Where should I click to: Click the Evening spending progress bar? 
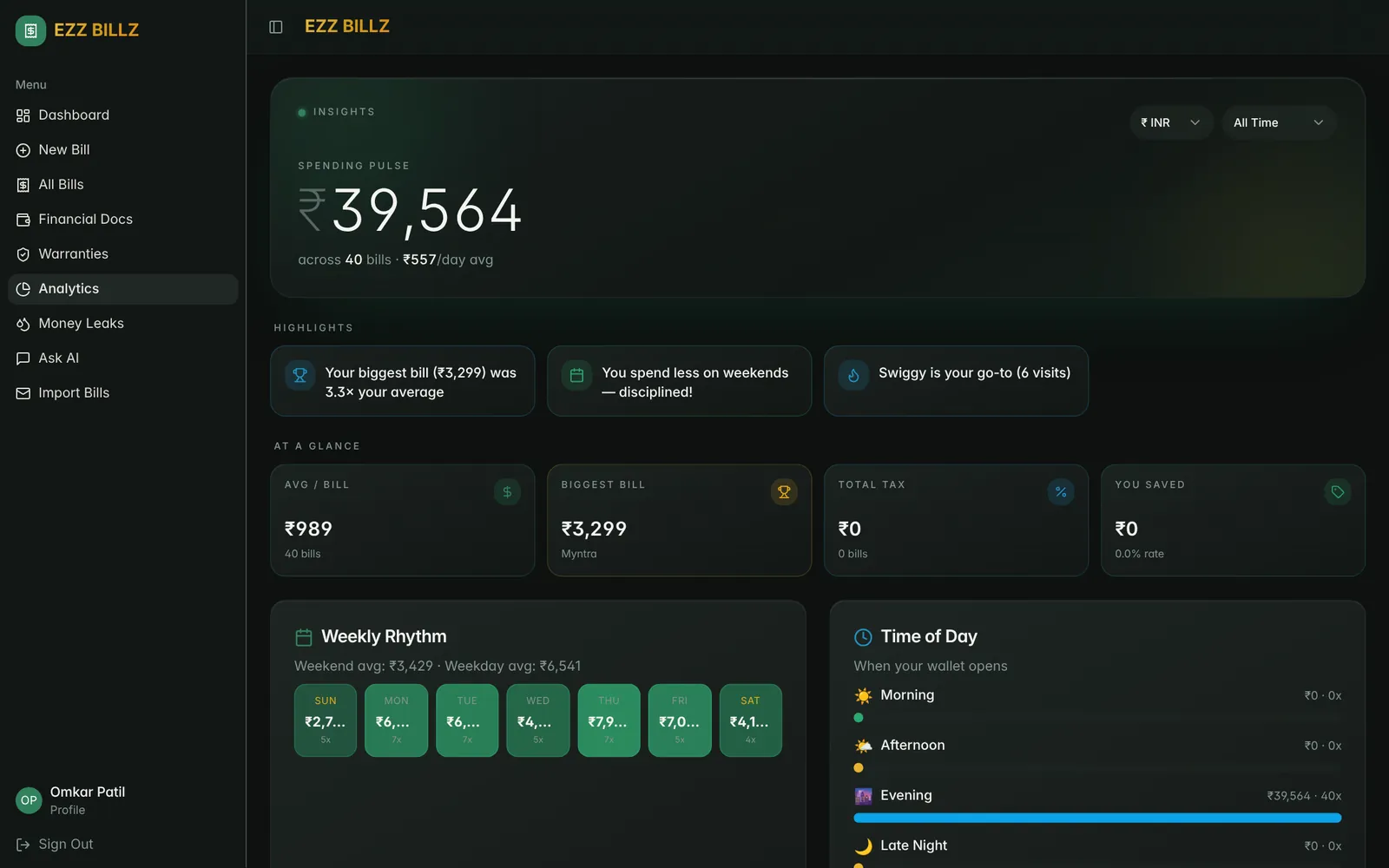1097,818
